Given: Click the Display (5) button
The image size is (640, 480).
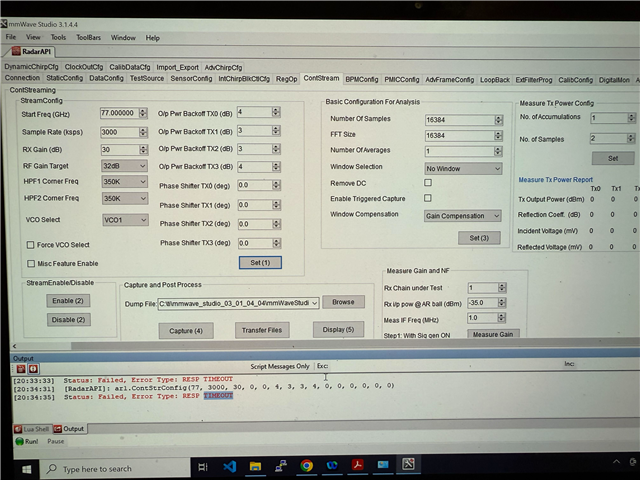Looking at the screenshot, I should click(338, 329).
